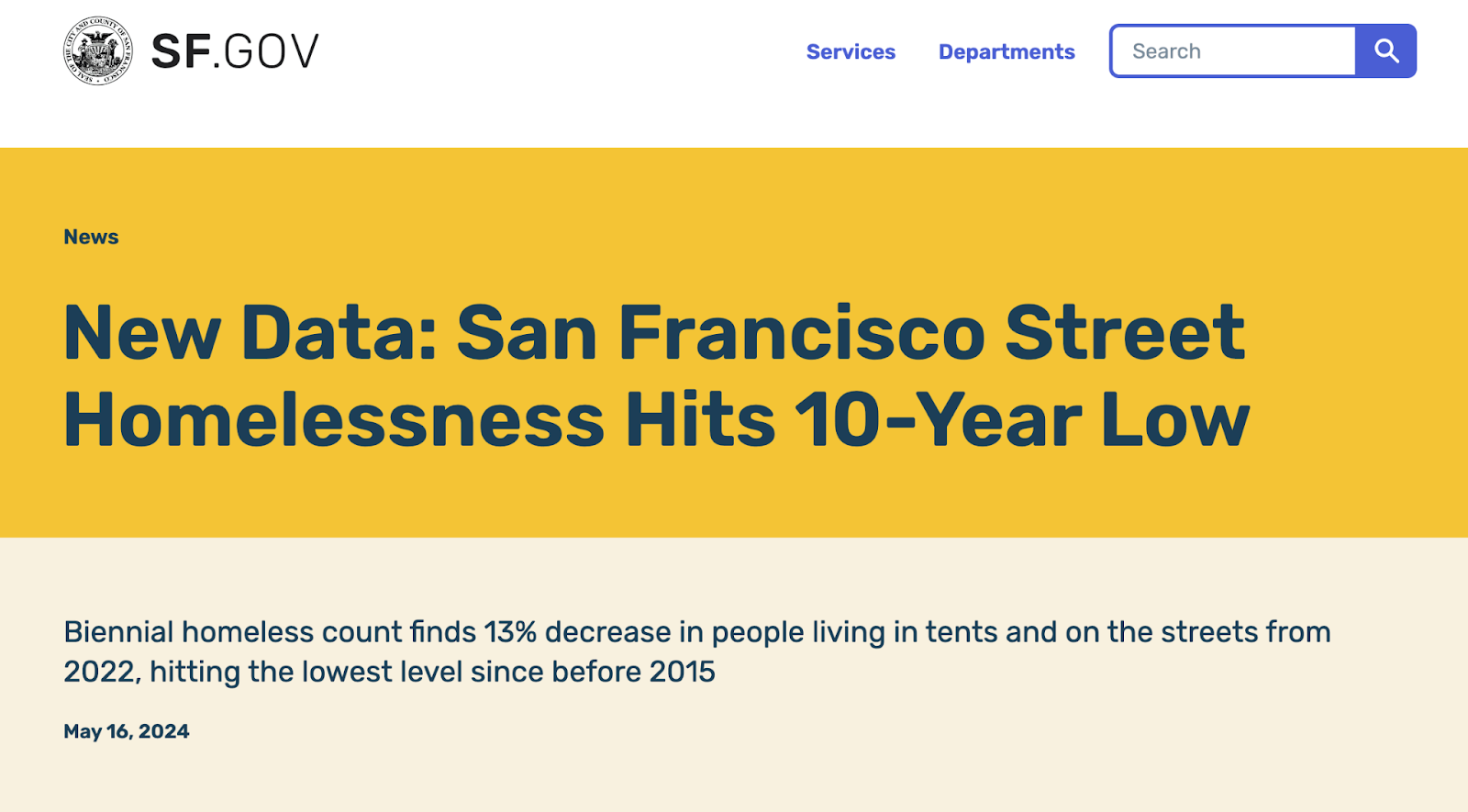1468x812 pixels.
Task: Select the May 16, 2024 publication date
Action: pos(127,731)
